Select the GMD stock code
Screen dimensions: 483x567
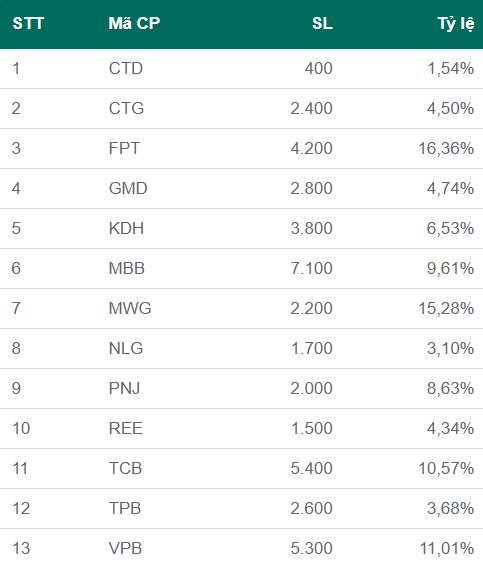coord(128,188)
